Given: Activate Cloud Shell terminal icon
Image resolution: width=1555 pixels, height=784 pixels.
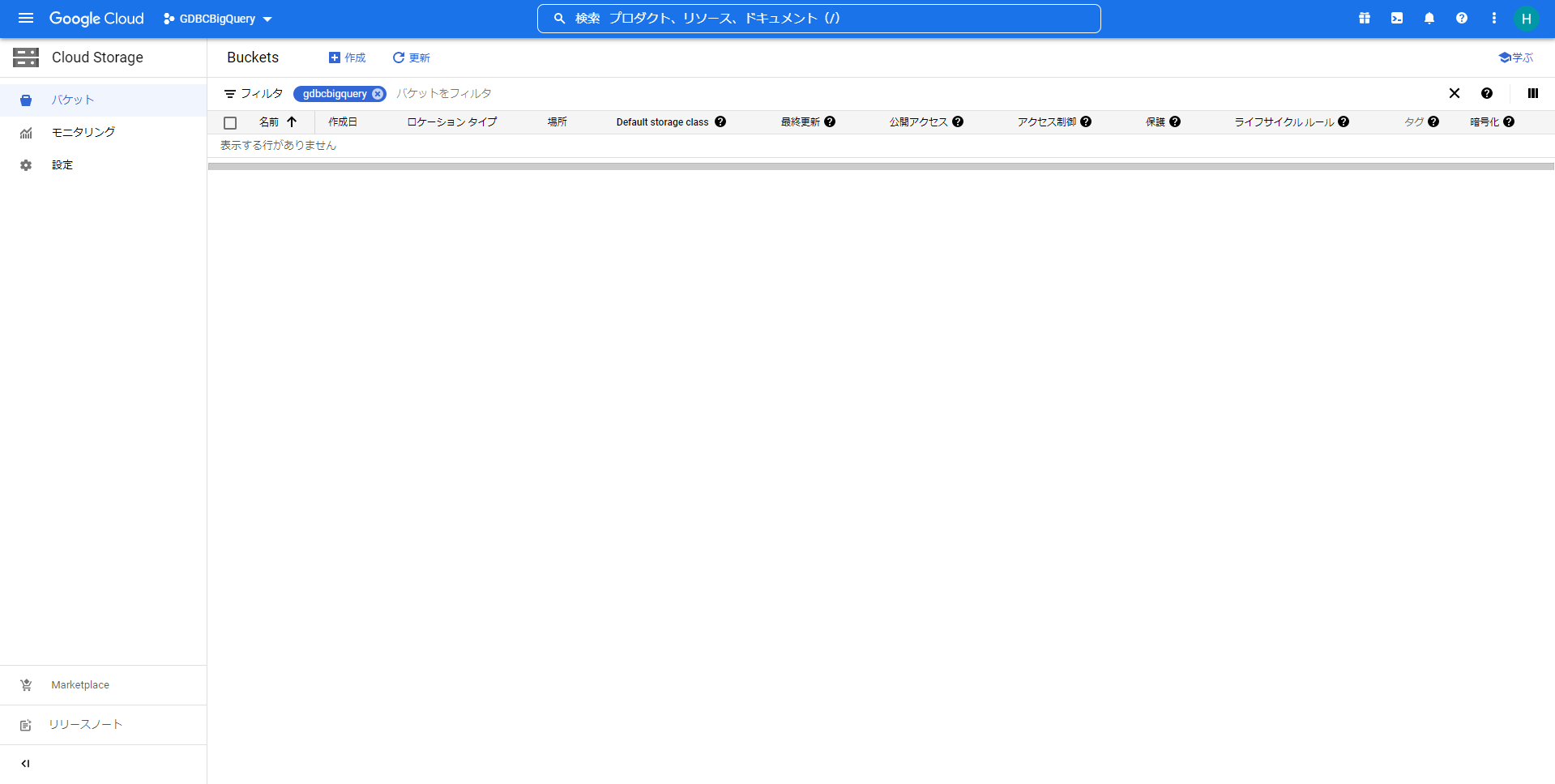Looking at the screenshot, I should (x=1397, y=18).
